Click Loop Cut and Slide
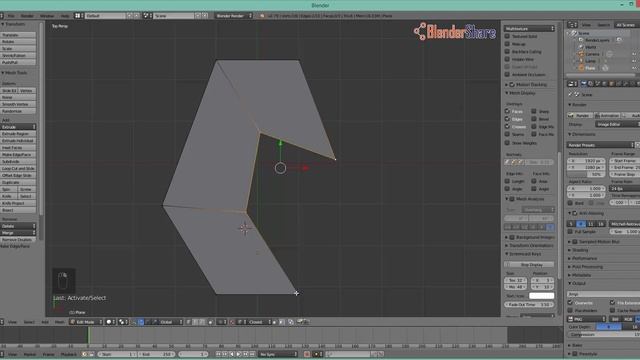 [x=18, y=169]
